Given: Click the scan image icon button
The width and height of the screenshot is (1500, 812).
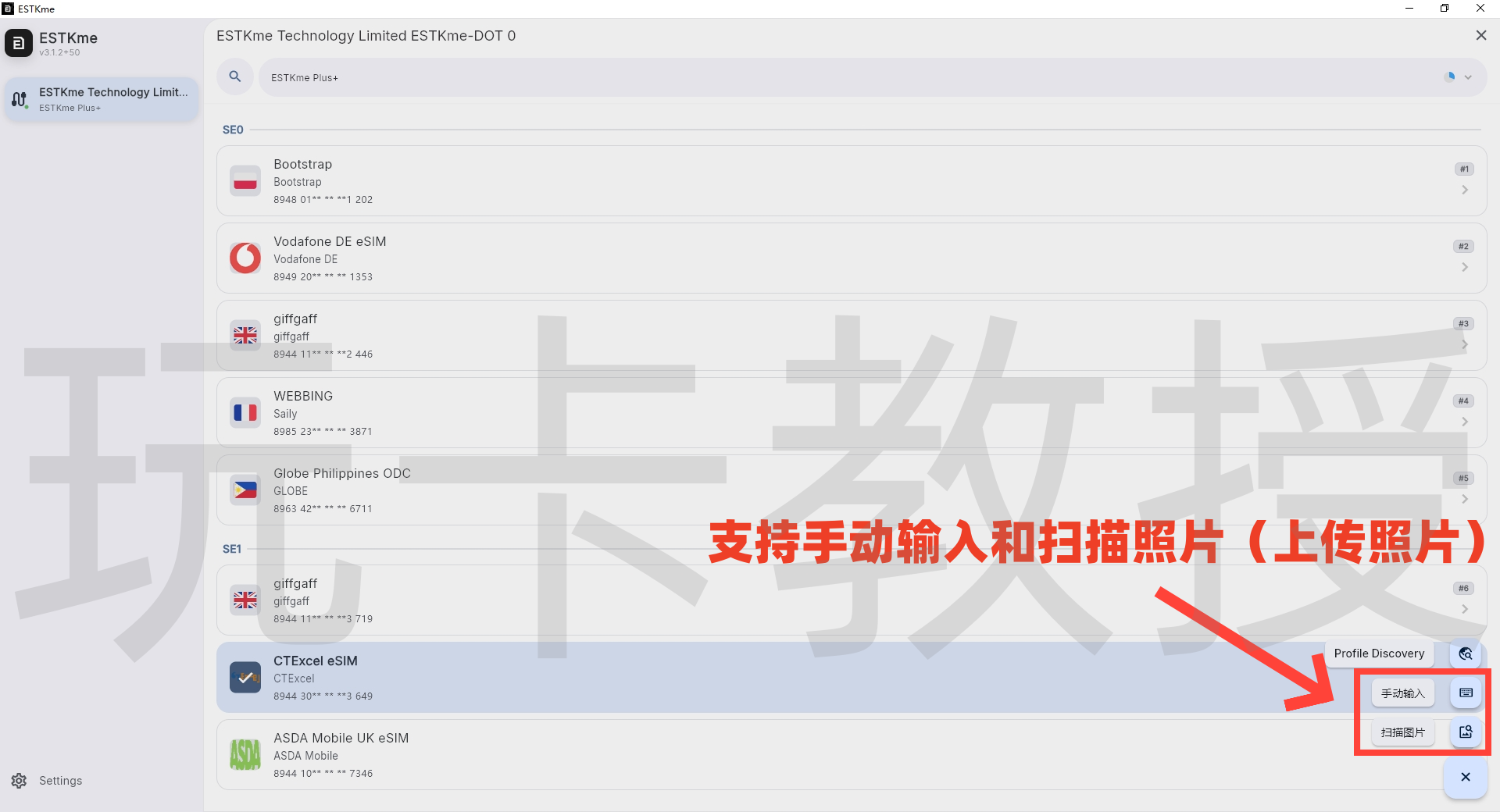Looking at the screenshot, I should [1466, 732].
